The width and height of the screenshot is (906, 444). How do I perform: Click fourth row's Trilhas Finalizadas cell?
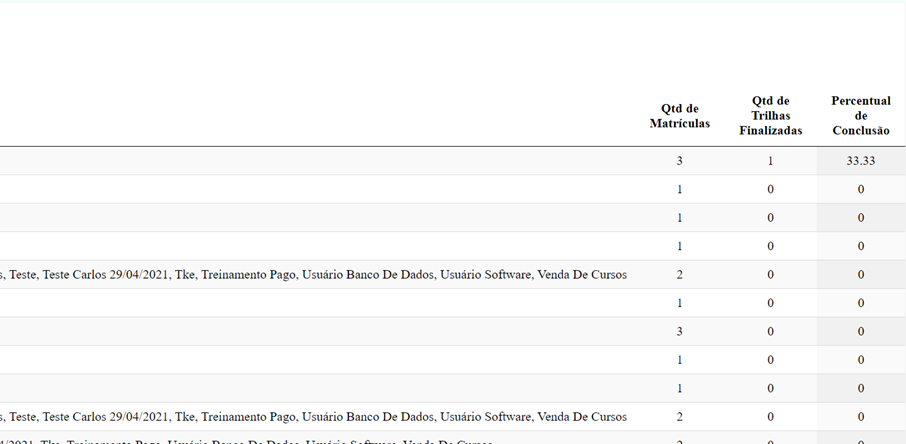(770, 246)
